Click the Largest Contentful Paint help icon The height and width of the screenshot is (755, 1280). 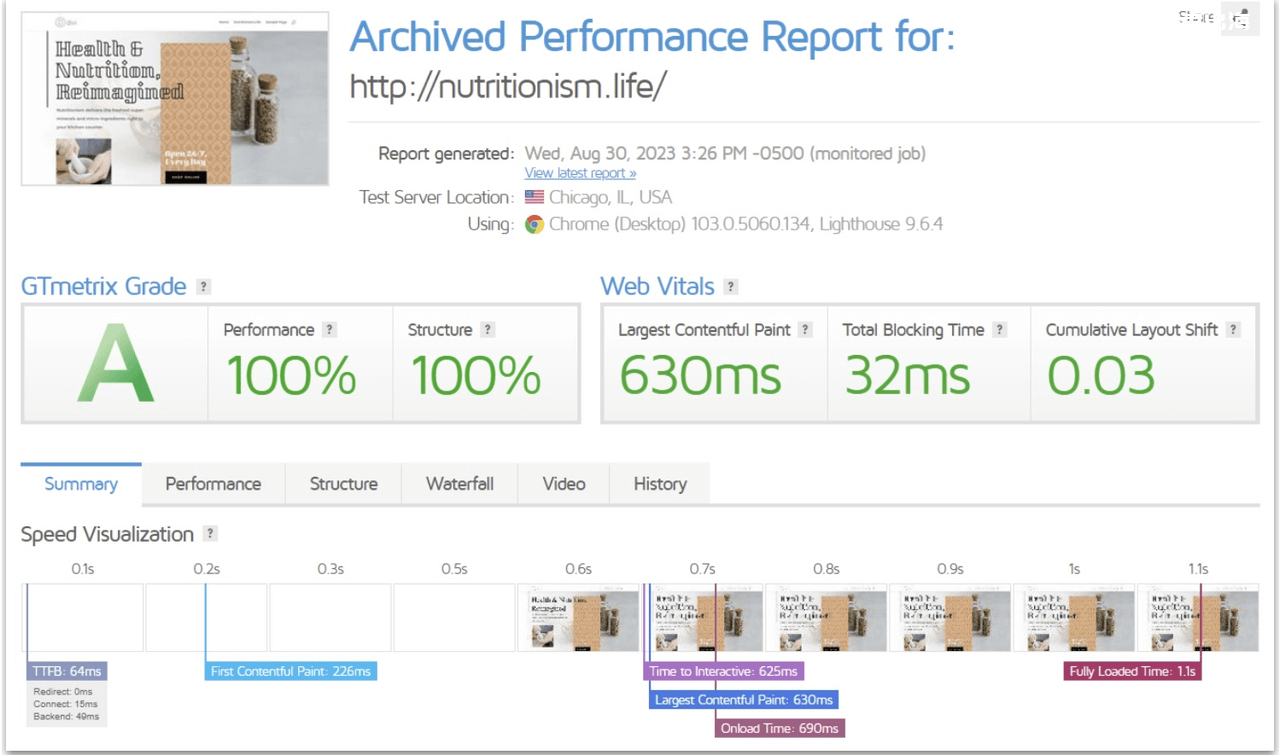pos(806,330)
